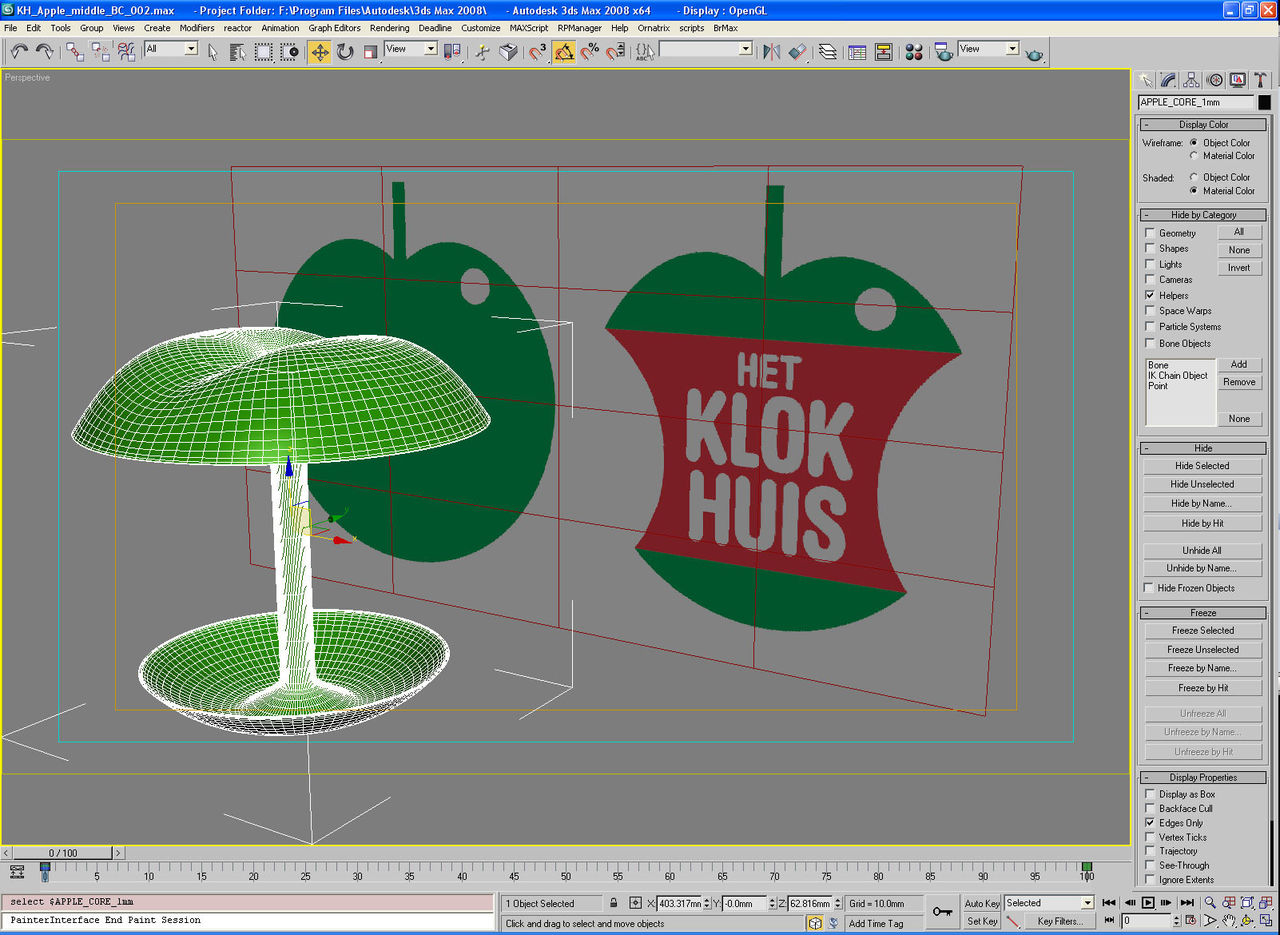Click the Quick Render teapot icon

click(x=1033, y=52)
